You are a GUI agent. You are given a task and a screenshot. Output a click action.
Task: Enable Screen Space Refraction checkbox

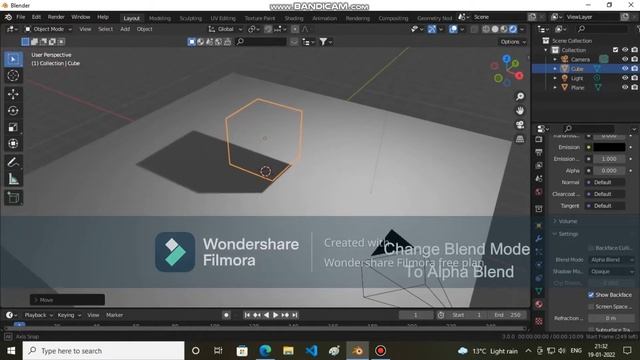point(591,307)
